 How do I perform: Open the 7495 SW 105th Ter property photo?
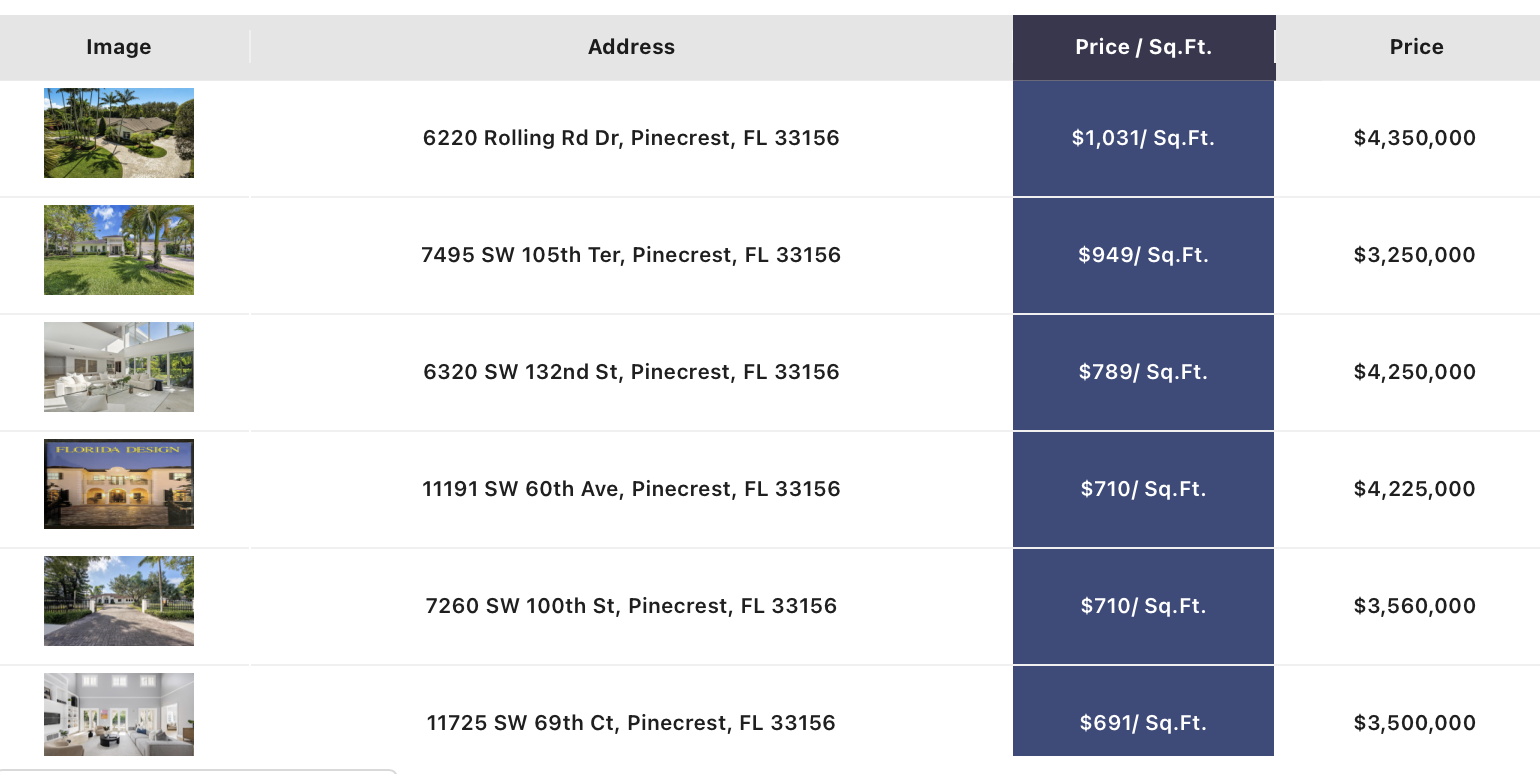pos(119,250)
